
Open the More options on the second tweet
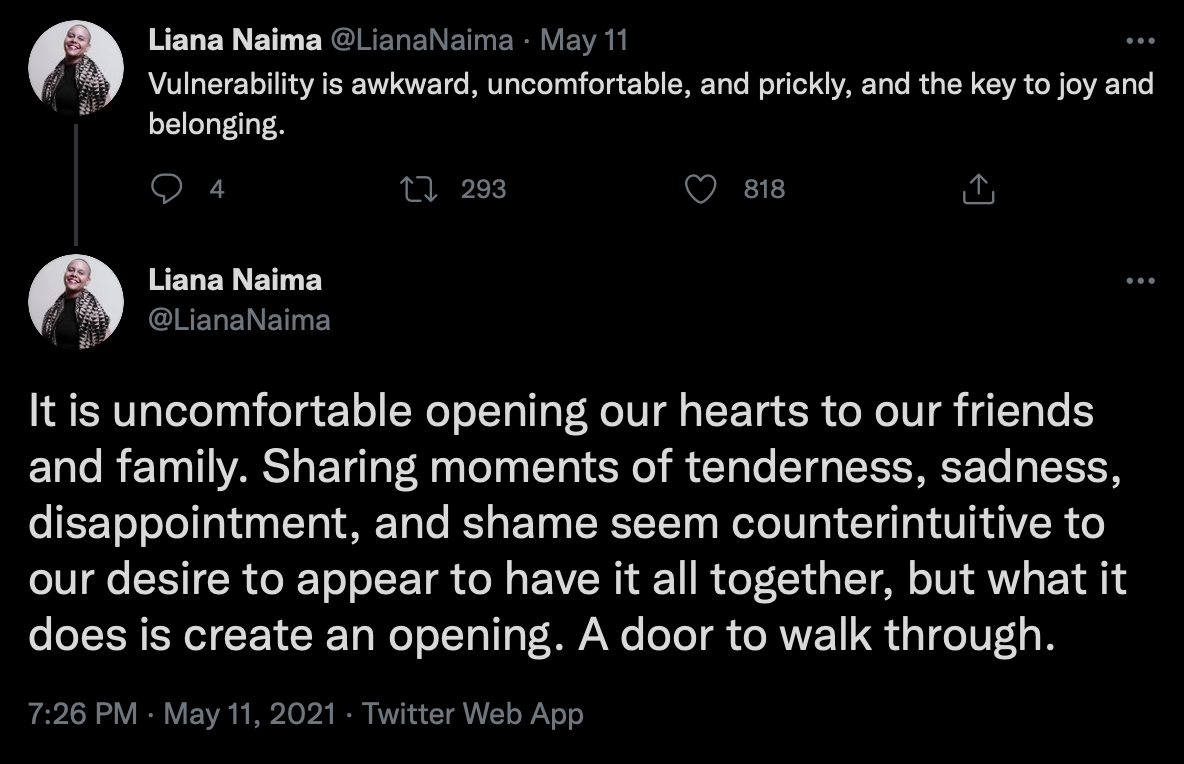(1140, 281)
